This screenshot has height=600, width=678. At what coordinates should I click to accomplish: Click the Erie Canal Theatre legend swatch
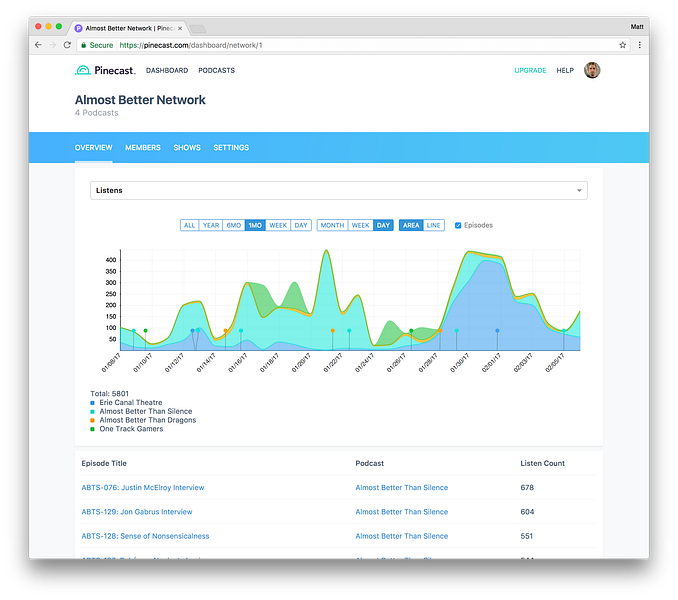coord(92,403)
